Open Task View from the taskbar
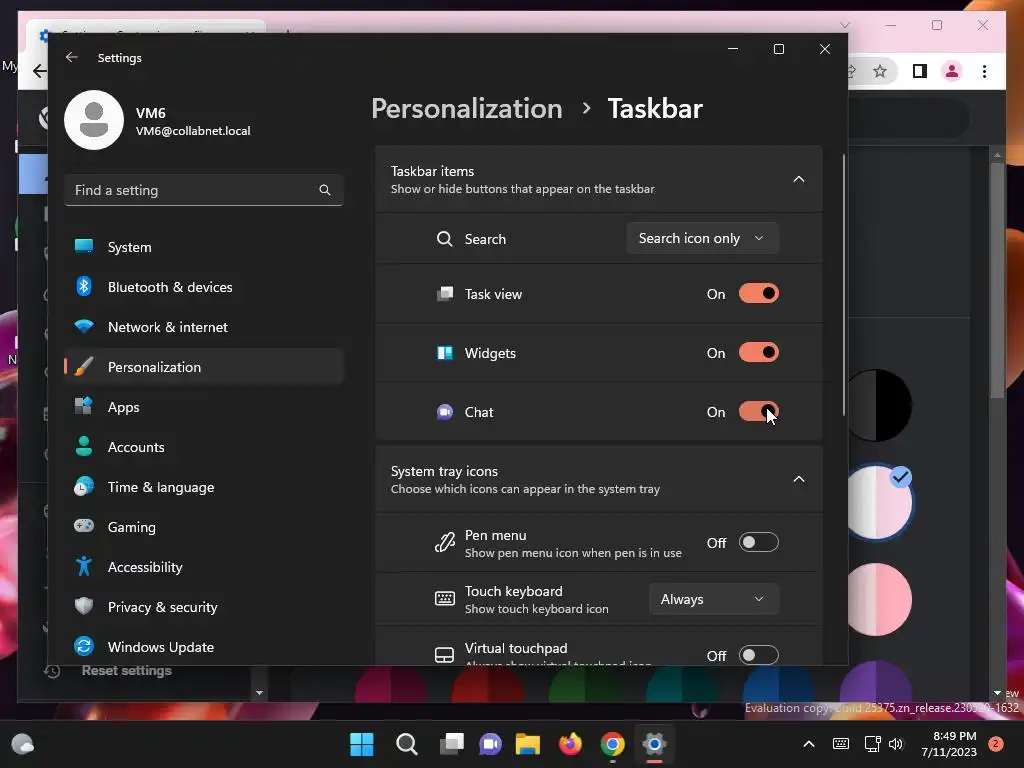 [x=451, y=744]
